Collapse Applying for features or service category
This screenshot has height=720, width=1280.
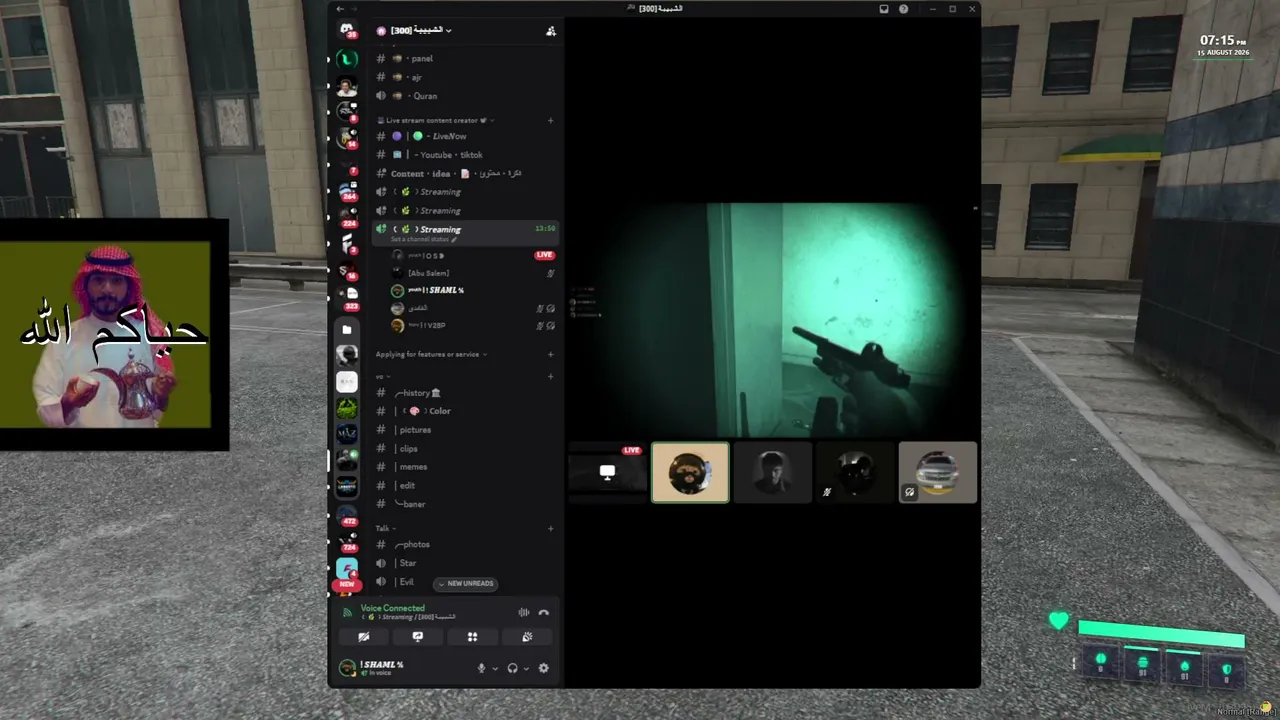431,354
